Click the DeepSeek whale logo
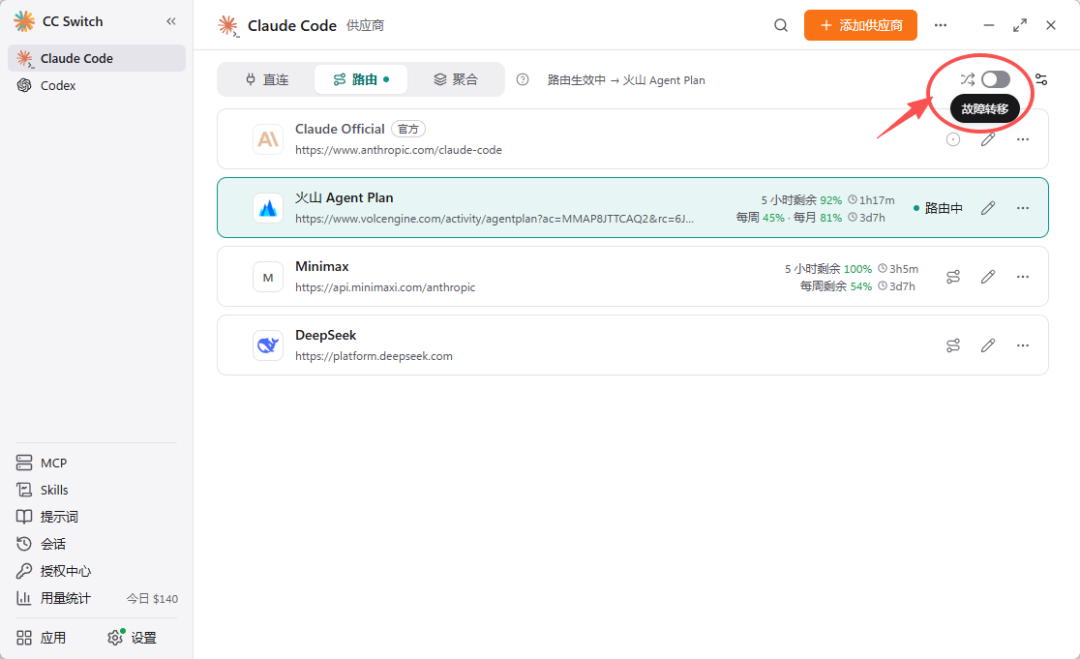The image size is (1080, 659). pyautogui.click(x=268, y=346)
